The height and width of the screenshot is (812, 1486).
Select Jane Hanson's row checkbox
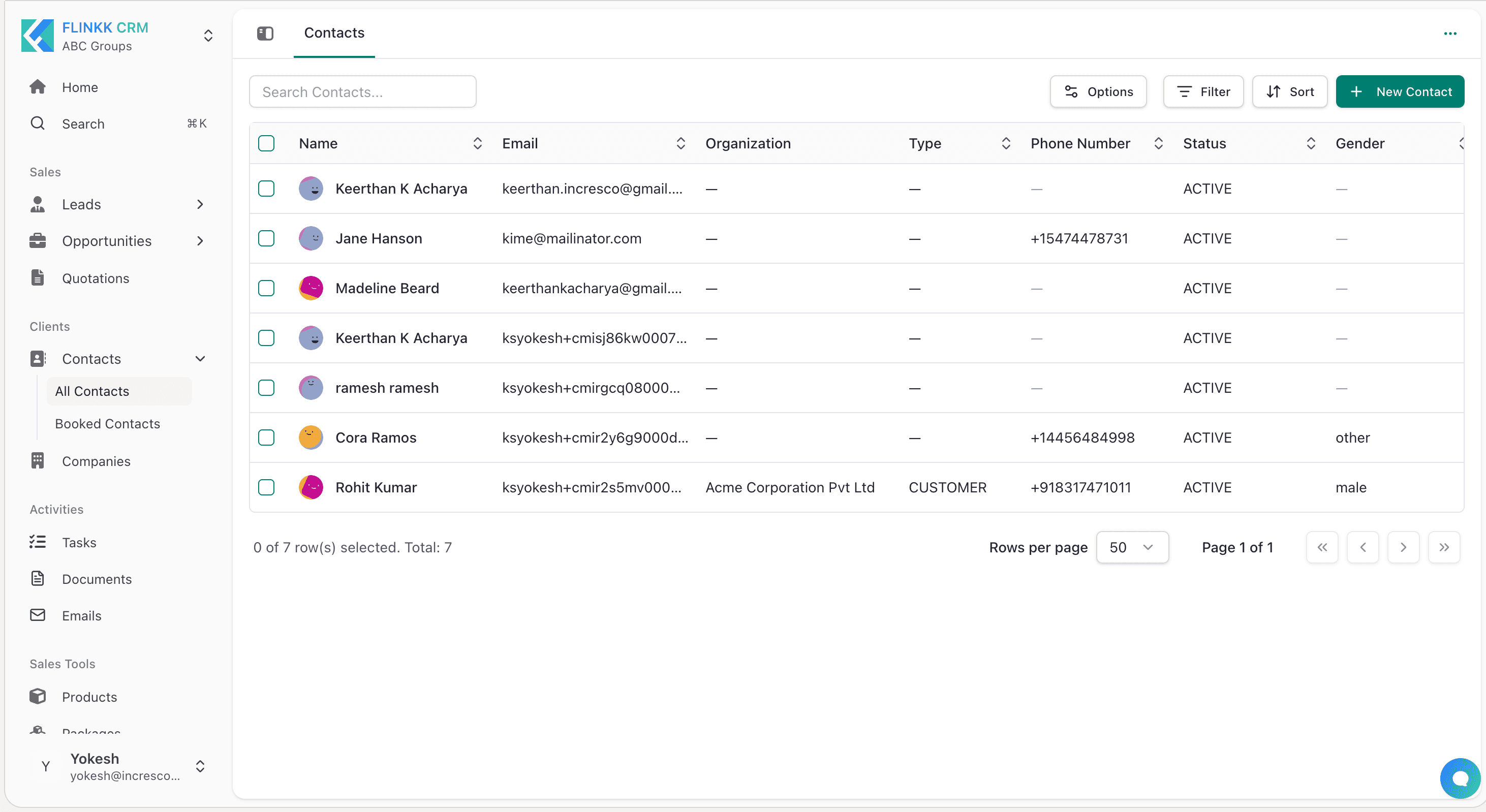pyautogui.click(x=266, y=238)
